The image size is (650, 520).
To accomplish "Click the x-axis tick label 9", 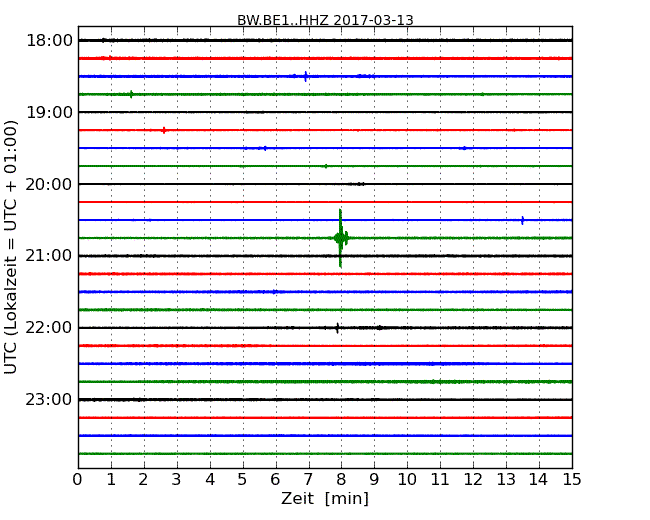I will coord(374,479).
